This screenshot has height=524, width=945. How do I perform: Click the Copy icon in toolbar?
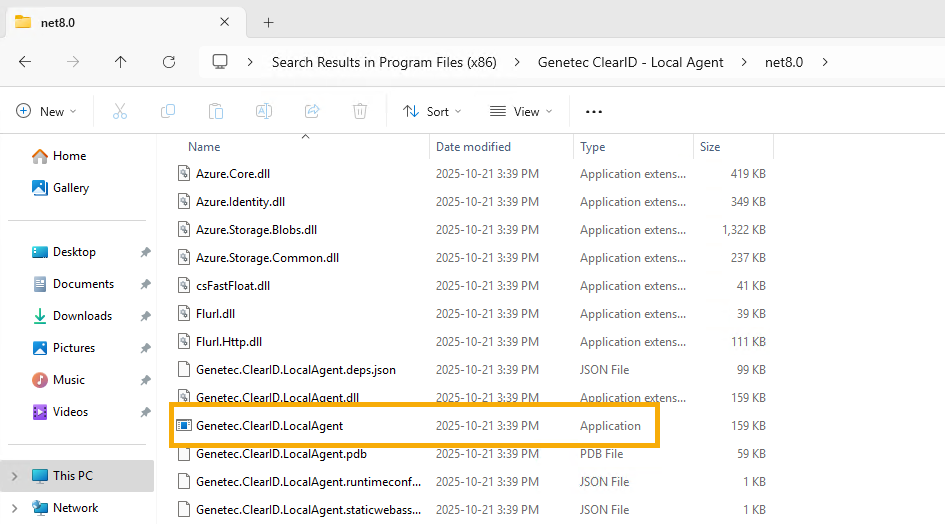pos(168,111)
